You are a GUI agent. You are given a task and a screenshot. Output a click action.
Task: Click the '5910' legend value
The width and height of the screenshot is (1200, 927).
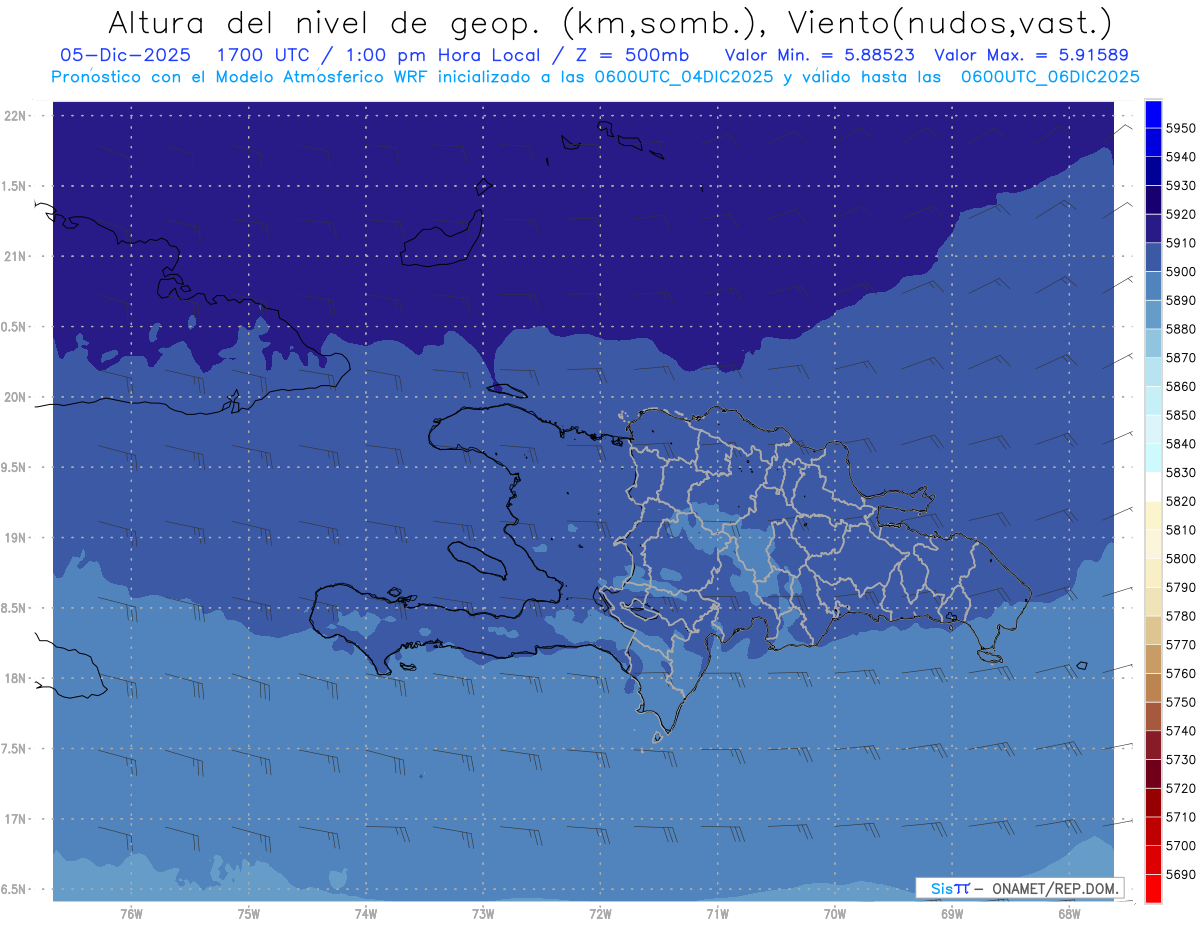1181,243
